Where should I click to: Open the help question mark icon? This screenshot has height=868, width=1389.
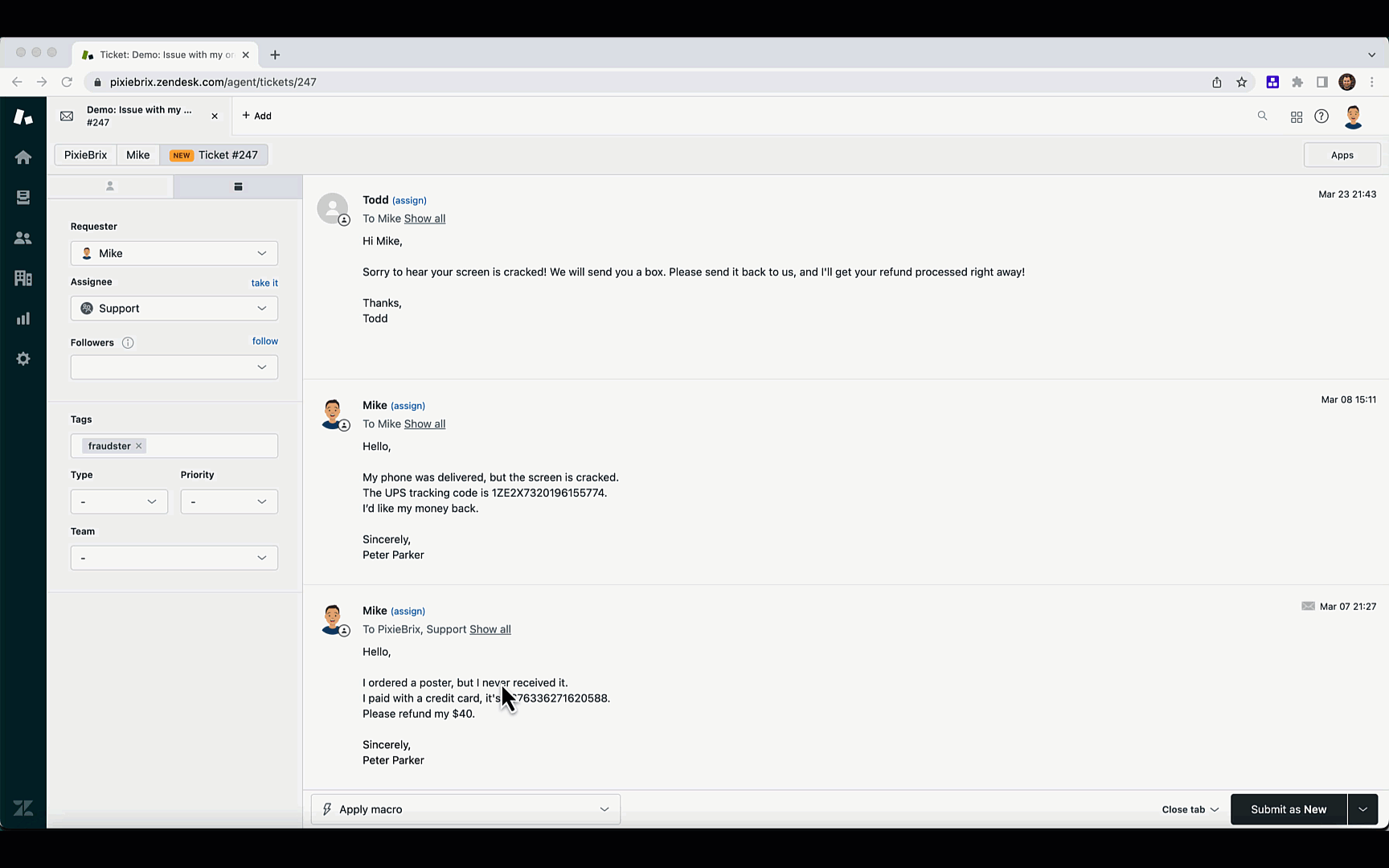point(1321,117)
